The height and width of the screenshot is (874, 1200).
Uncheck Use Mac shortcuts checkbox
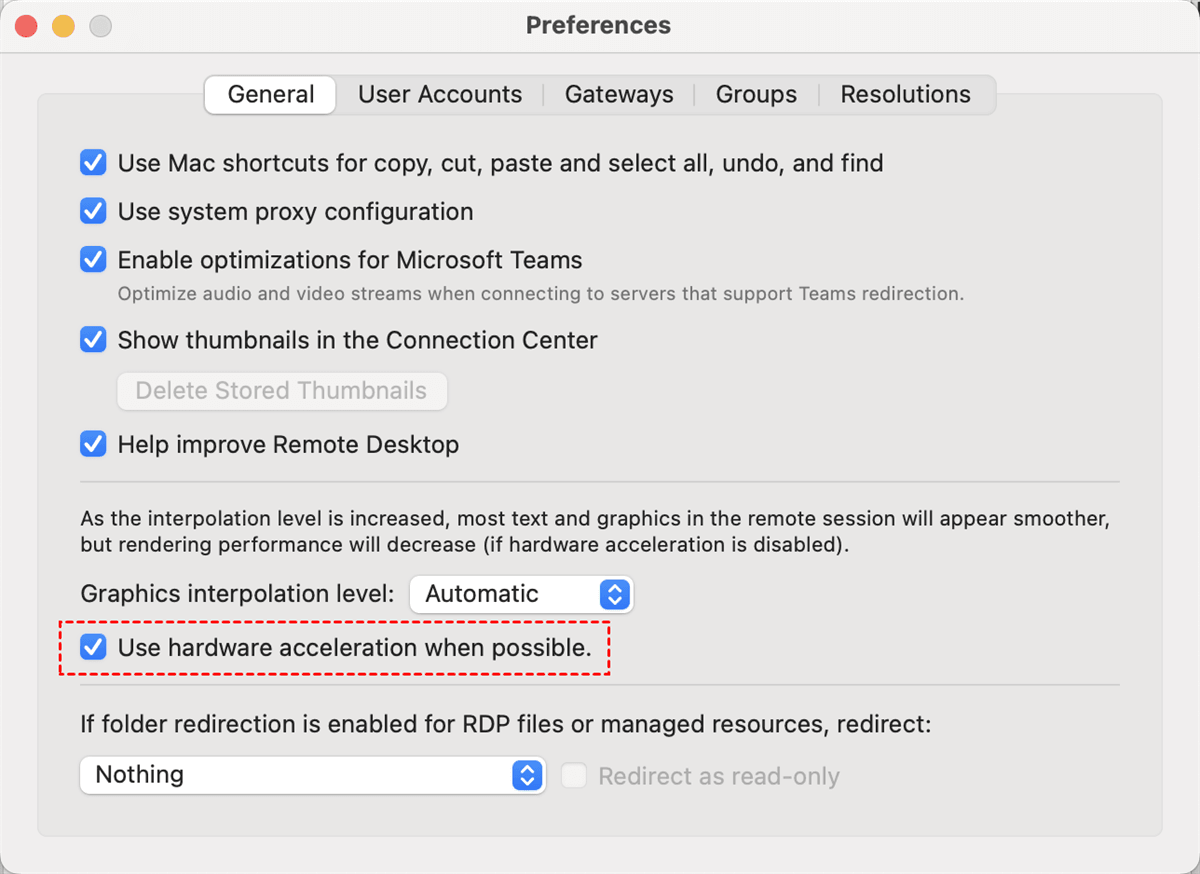tap(93, 163)
